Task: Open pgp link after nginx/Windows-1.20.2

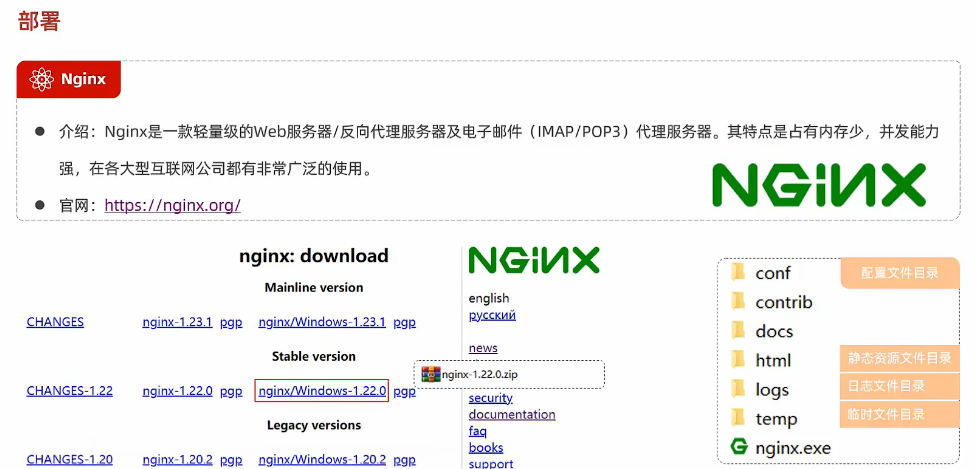Action: point(404,460)
